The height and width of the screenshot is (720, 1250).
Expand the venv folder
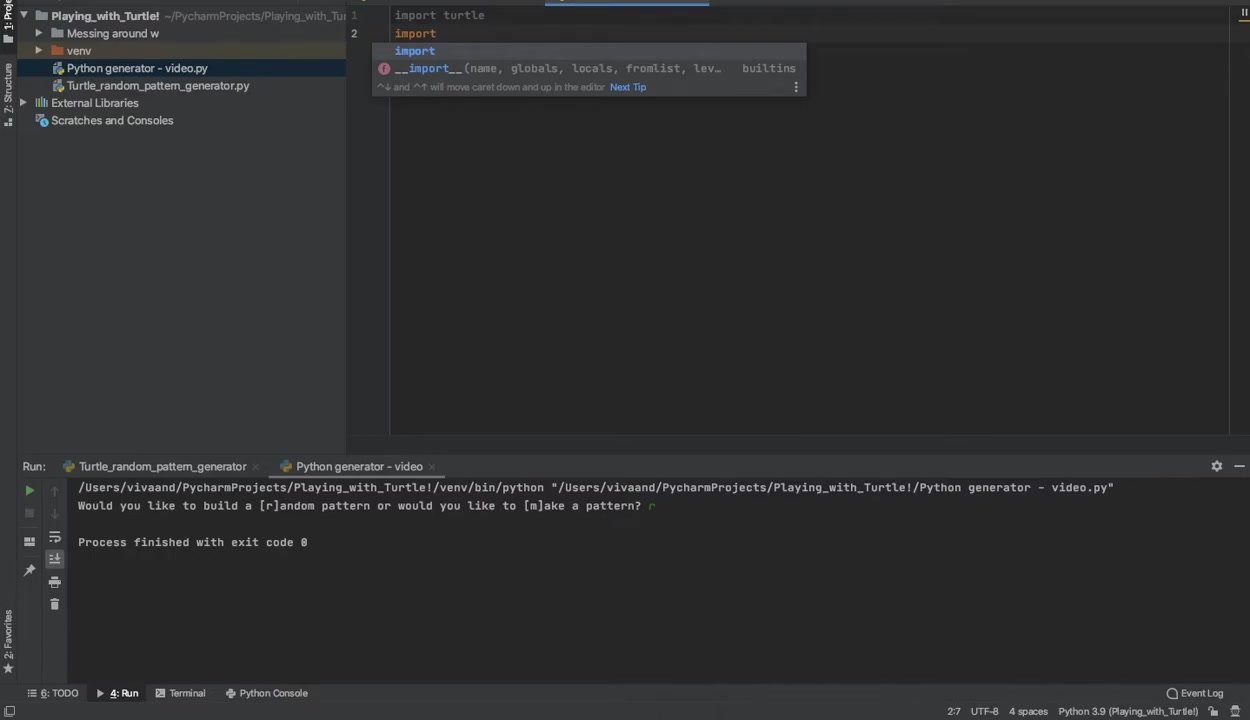pyautogui.click(x=39, y=51)
